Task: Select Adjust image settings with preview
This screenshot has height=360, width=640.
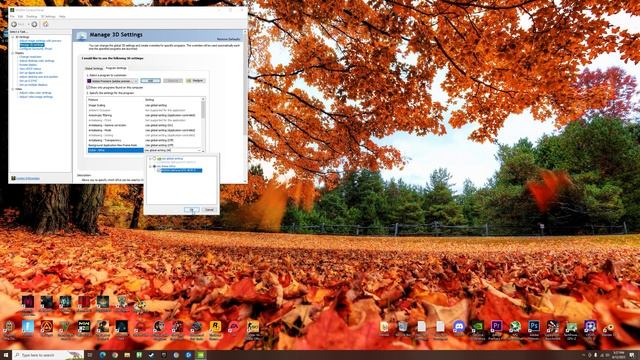Action: [40, 41]
